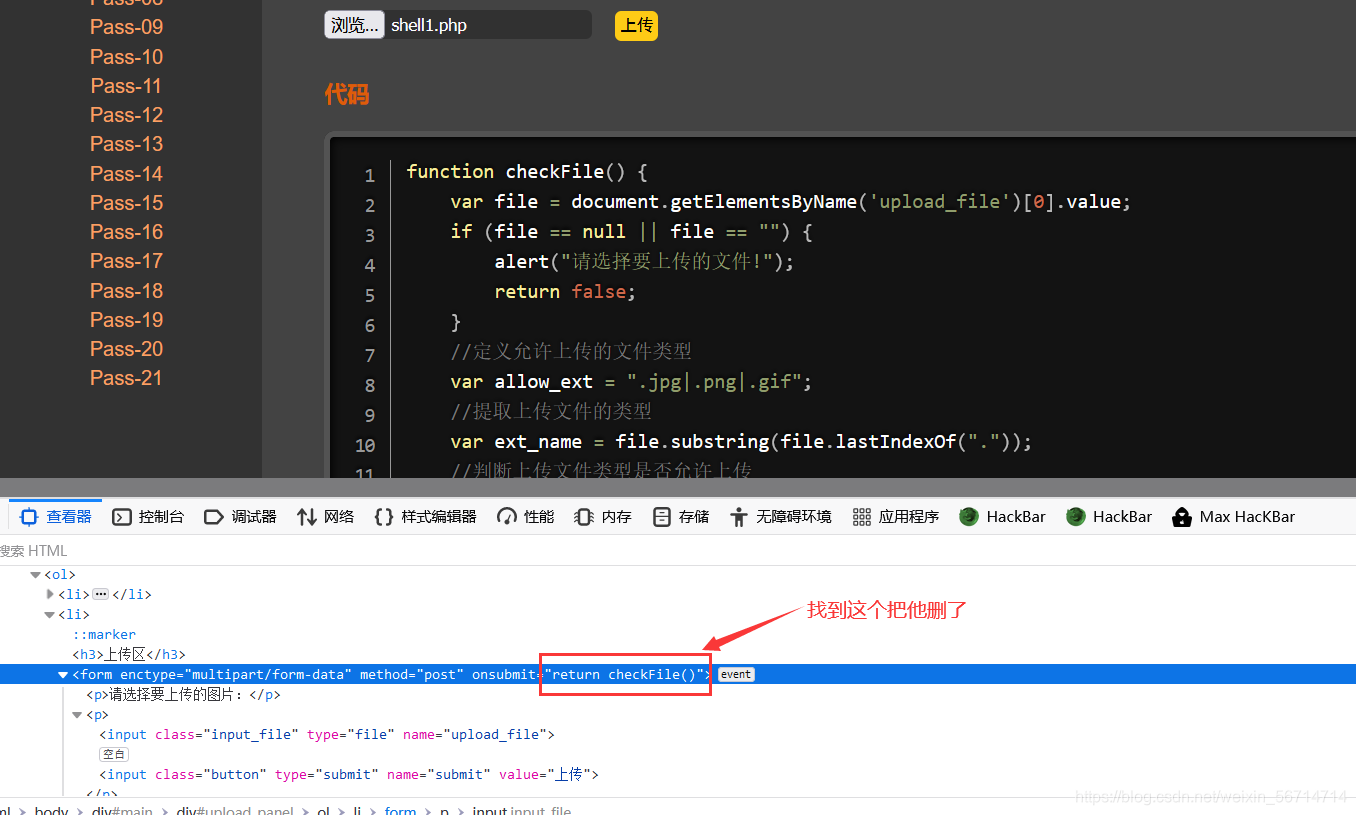Open the Debugger (调试器) tab
The image size is (1356, 815).
click(x=240, y=517)
